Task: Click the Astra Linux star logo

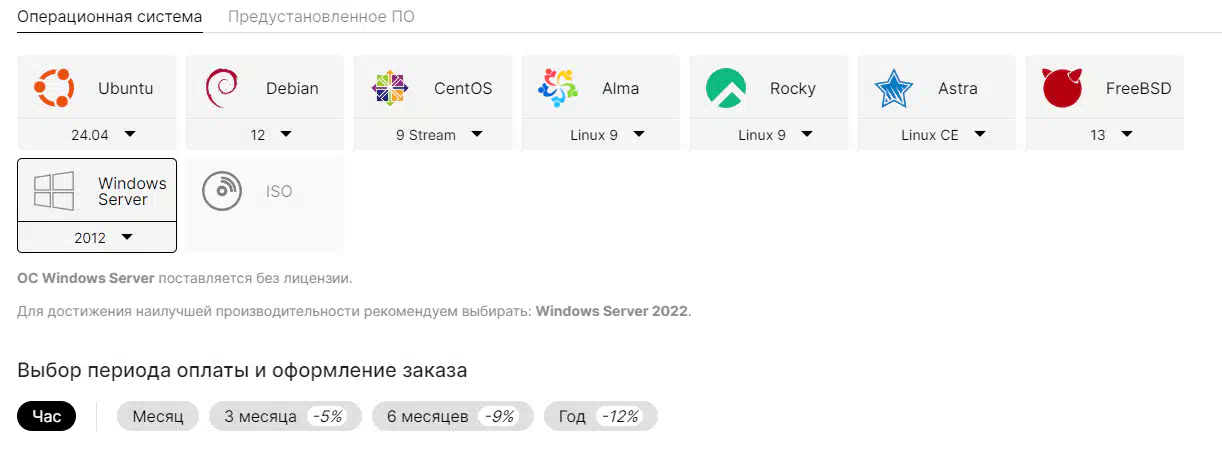Action: pos(894,88)
